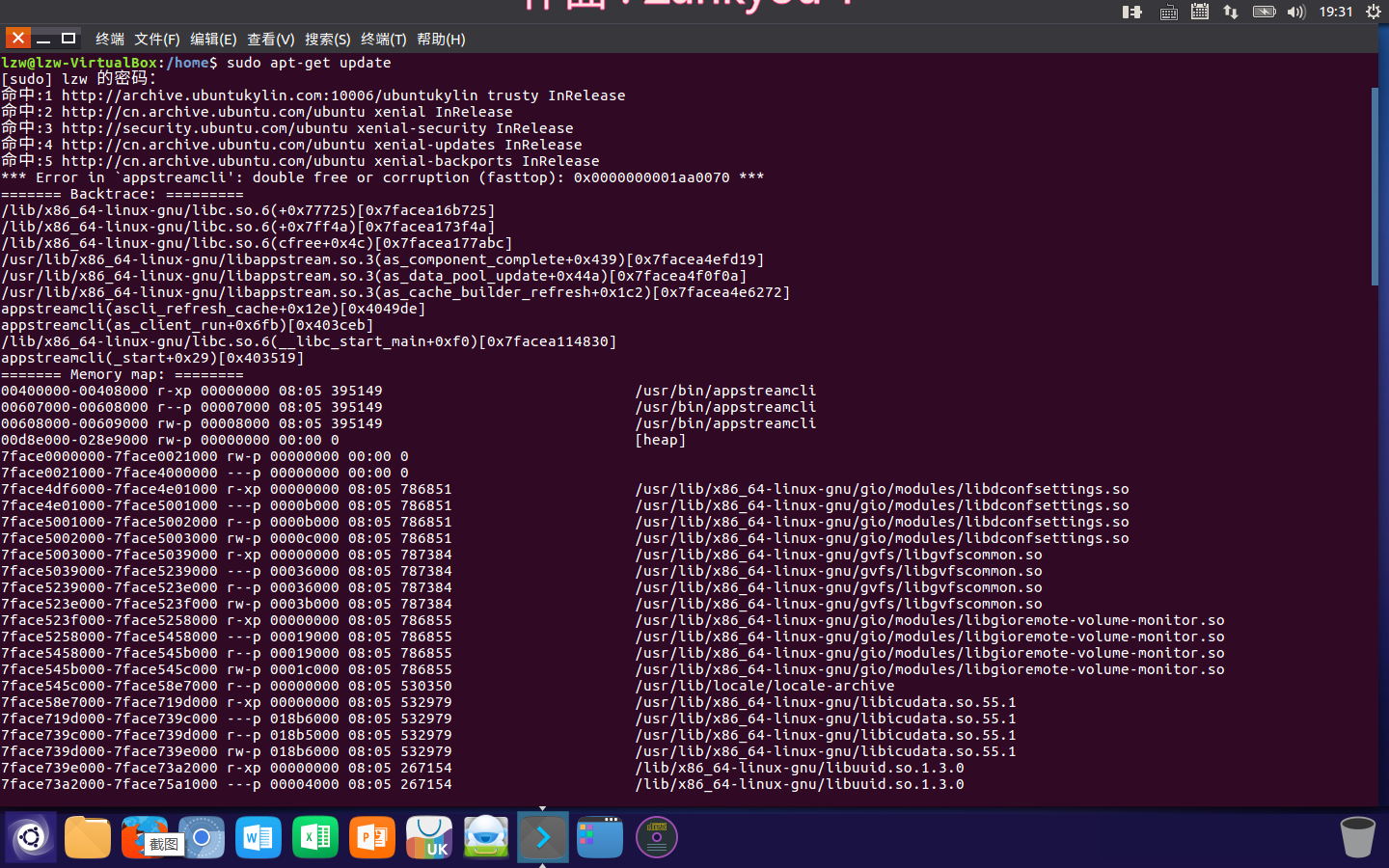Click the '======= Memory map: ========' heading
This screenshot has height=868, width=1389.
[123, 374]
